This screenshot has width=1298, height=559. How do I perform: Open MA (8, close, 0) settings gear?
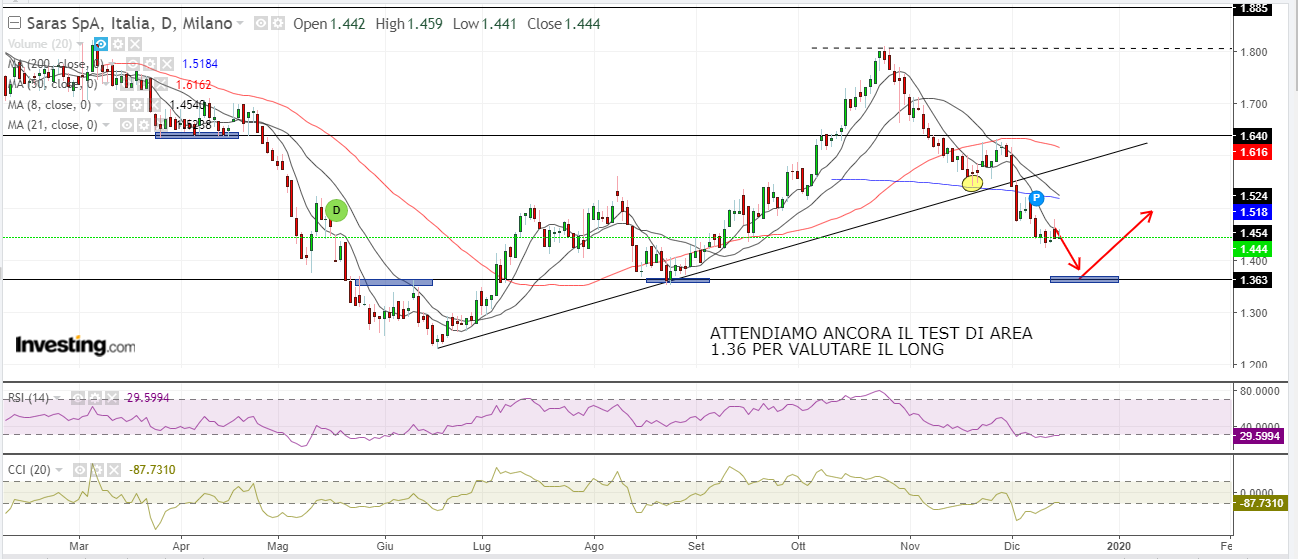(x=137, y=105)
